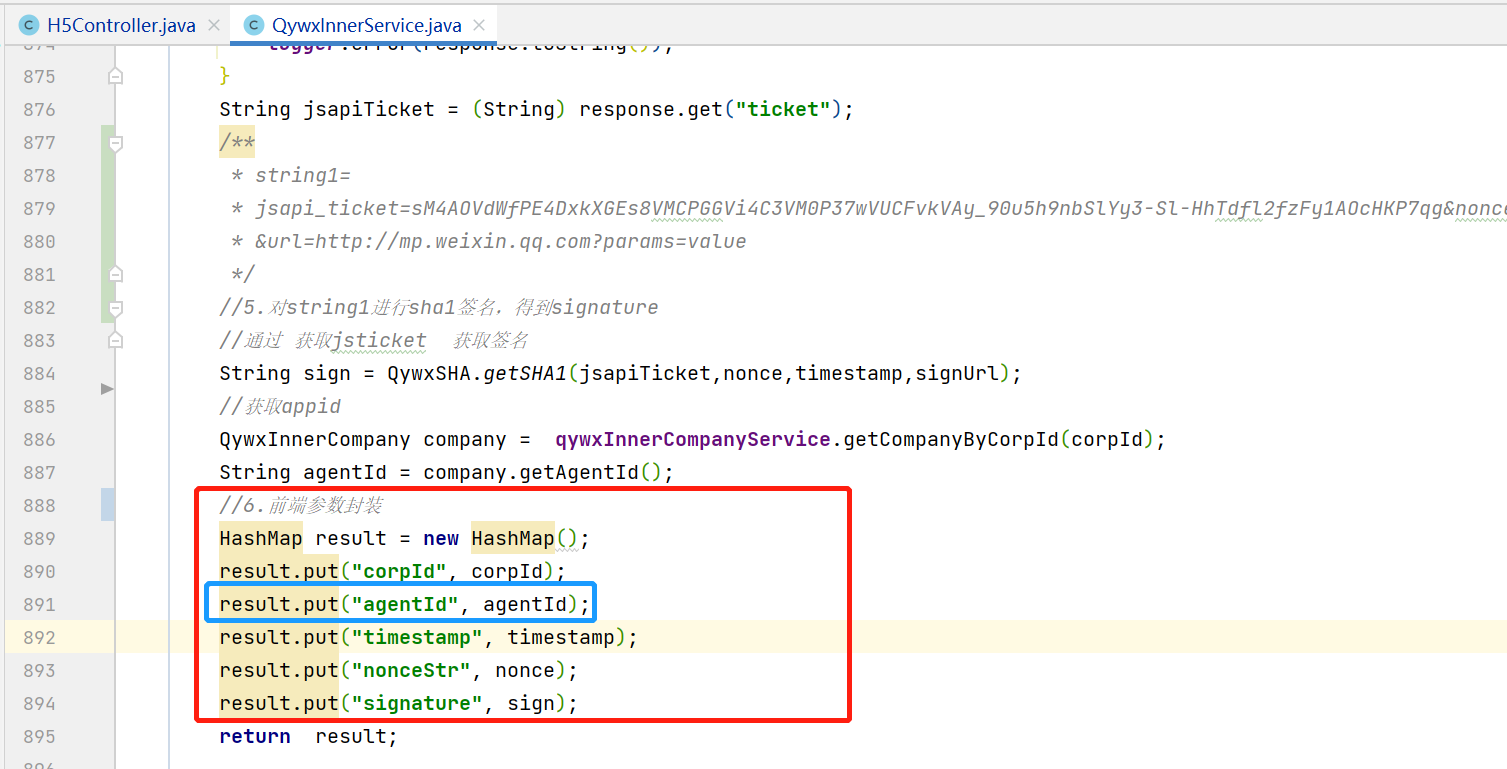Click the jsapi_ticket= comment line
Image resolution: width=1507 pixels, height=769 pixels.
pos(868,208)
